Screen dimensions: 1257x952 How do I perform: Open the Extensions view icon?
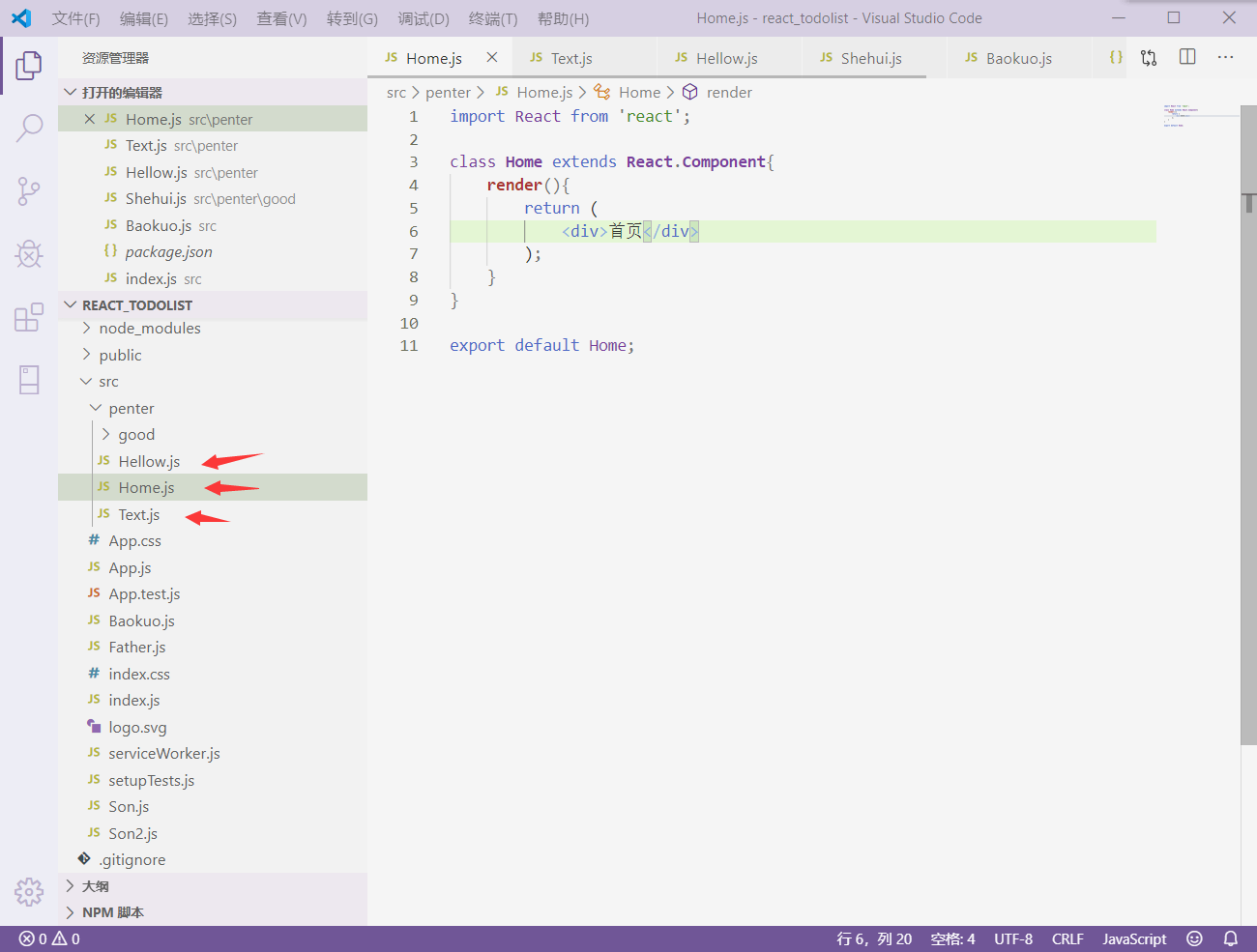pos(29,317)
